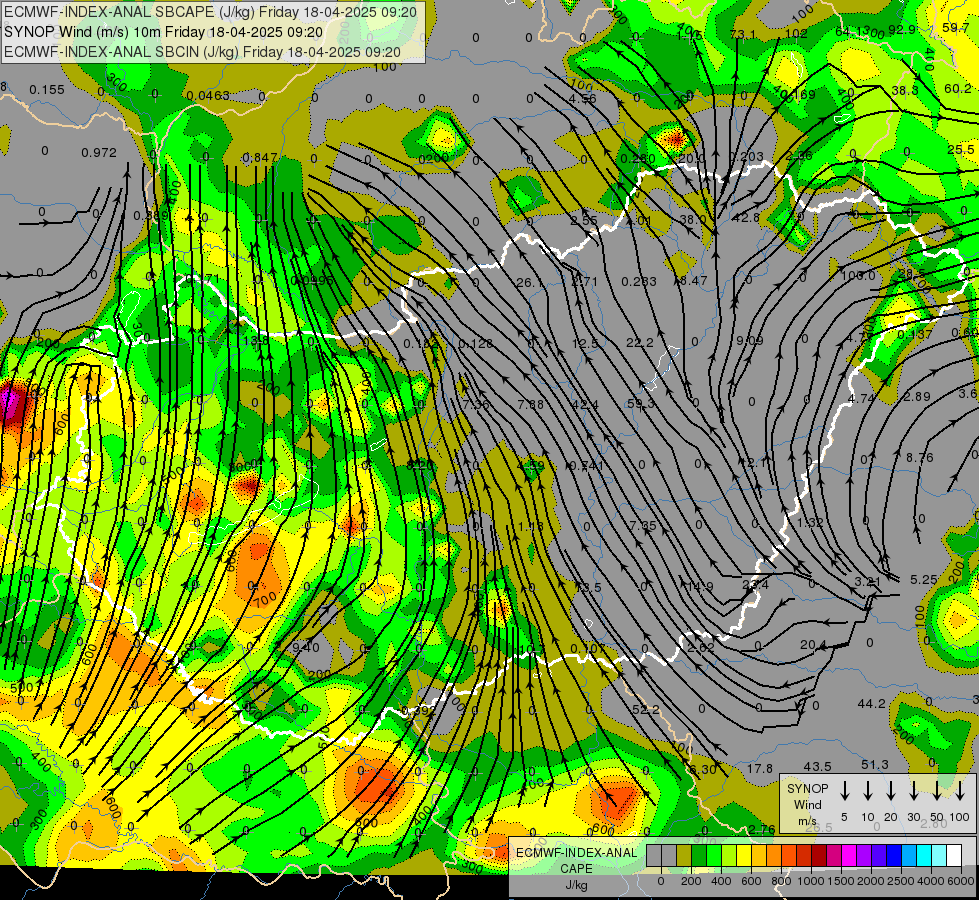Screen dimensions: 979x900
Task: Select the bright magenta swatch in the CAPE legend
Action: pos(849,856)
